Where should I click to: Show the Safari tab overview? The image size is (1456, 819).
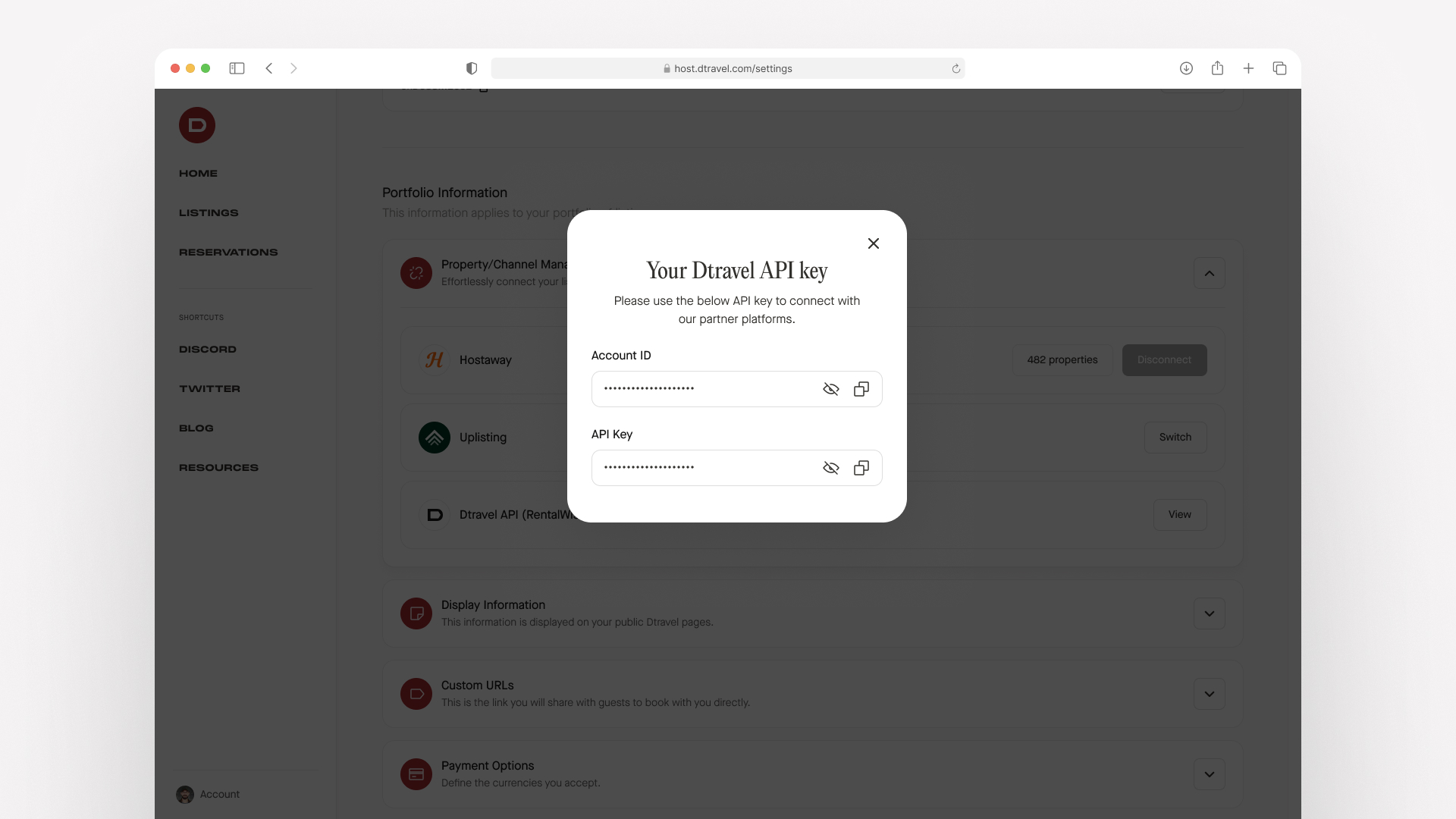point(1279,68)
